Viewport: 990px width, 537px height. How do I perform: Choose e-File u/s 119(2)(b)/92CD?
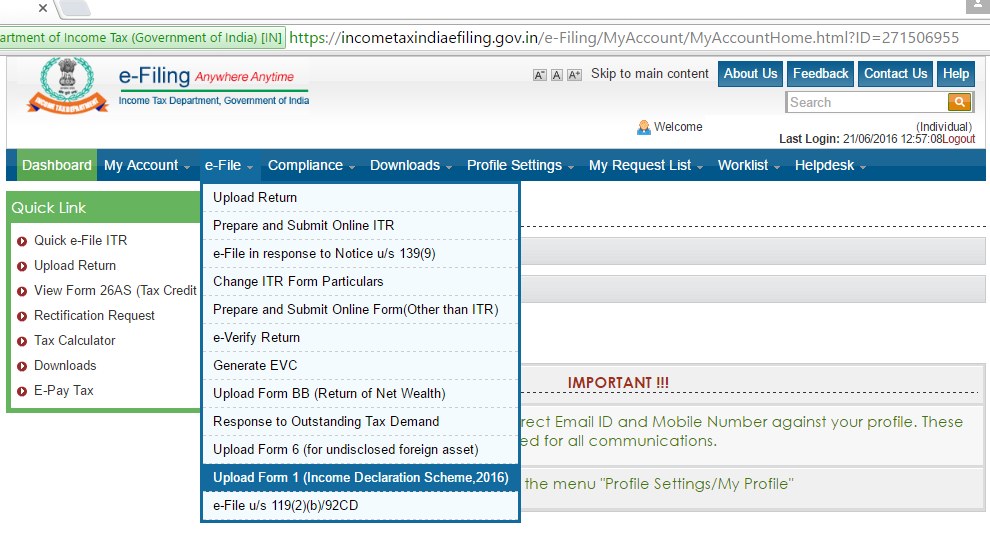(361, 505)
